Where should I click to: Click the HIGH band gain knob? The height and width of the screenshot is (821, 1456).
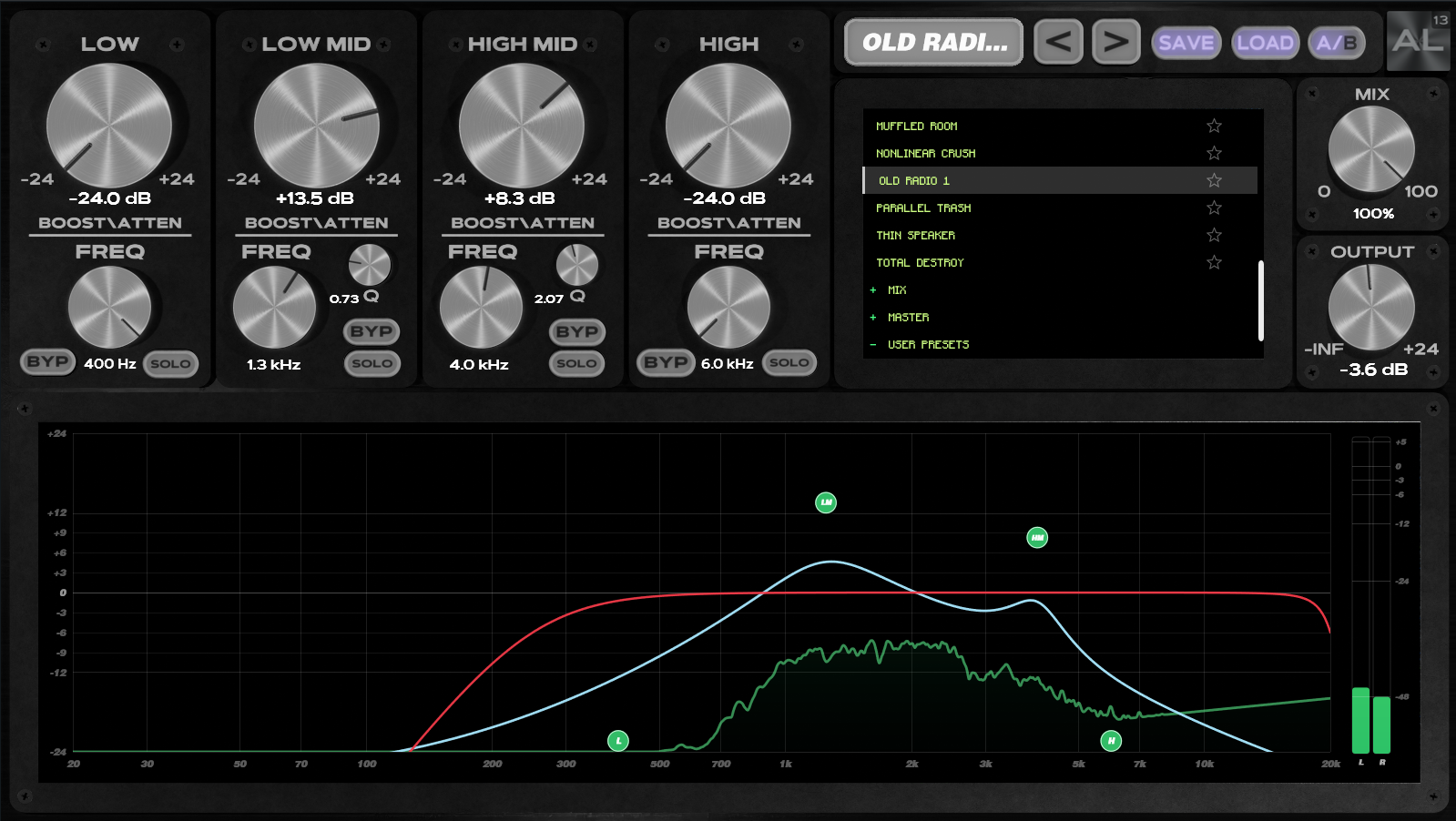tap(728, 126)
